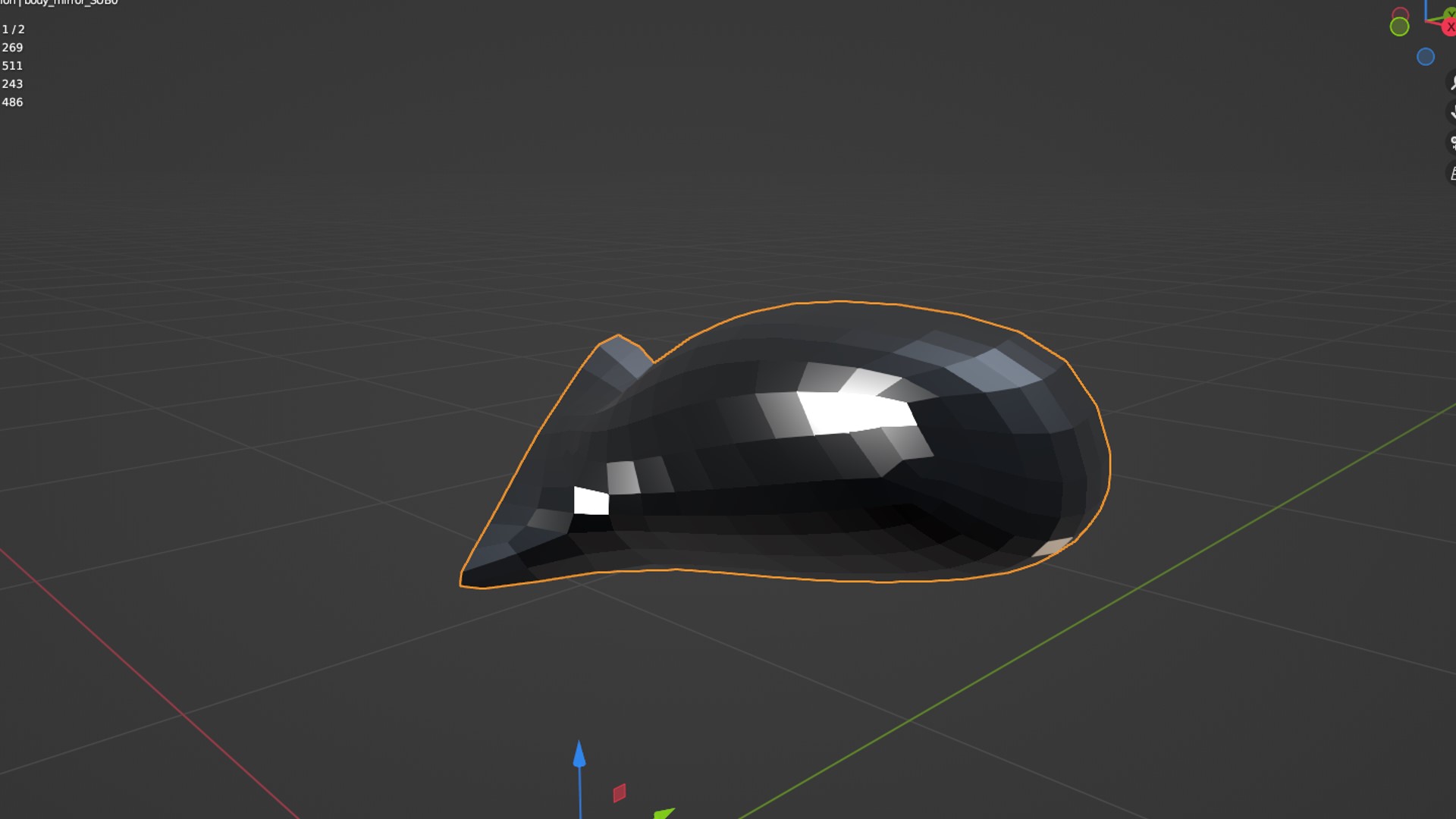
Task: Click the bright white highlighted face on mirror top
Action: [857, 413]
